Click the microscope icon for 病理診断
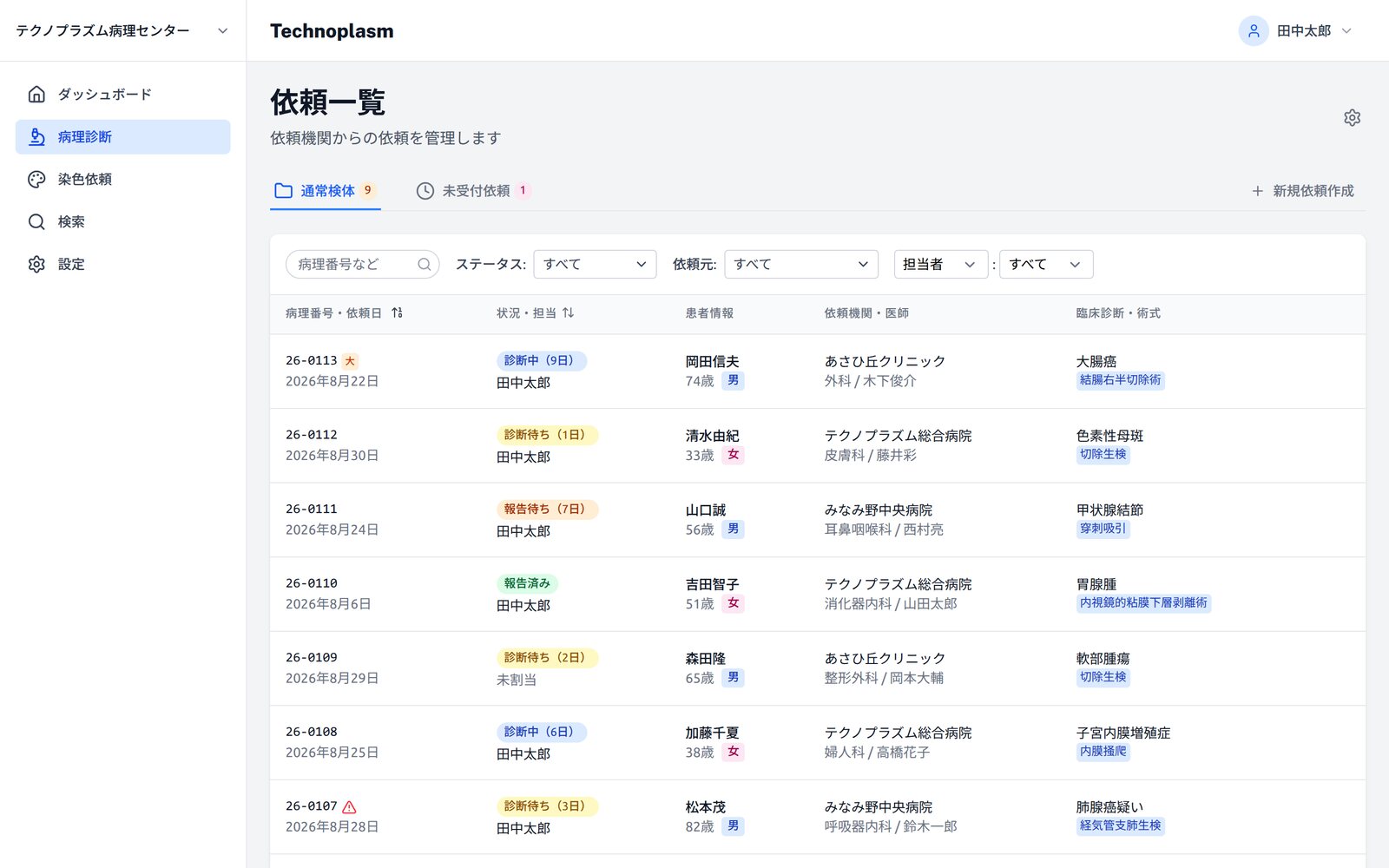 pyautogui.click(x=36, y=136)
